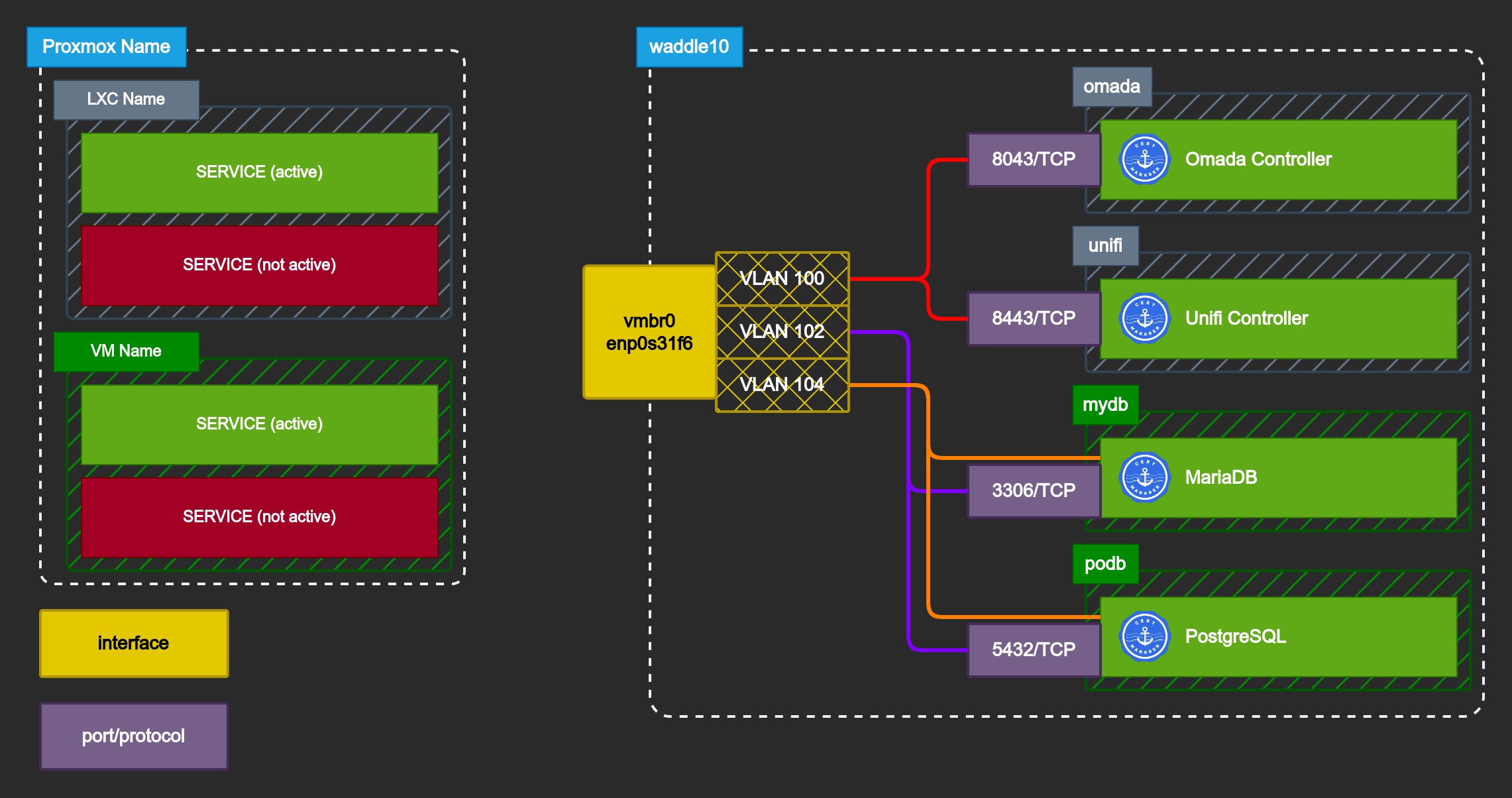Select the VLAN 100 block

coord(783,278)
